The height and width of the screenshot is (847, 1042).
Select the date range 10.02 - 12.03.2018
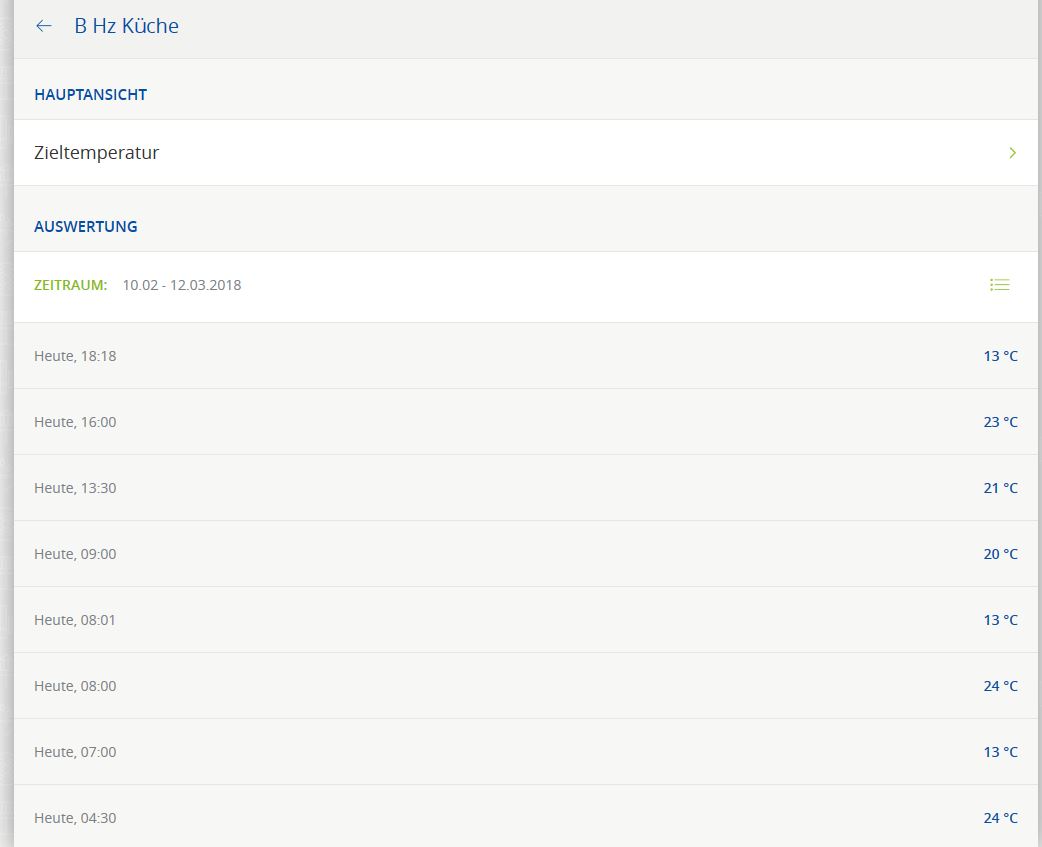click(x=181, y=285)
